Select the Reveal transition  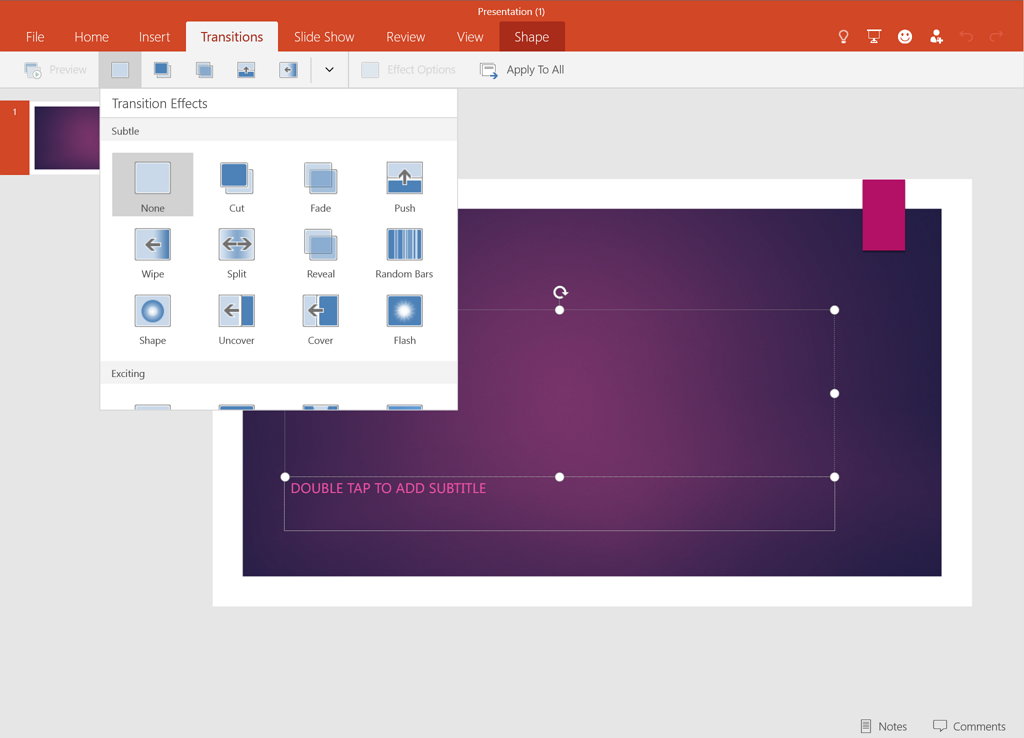tap(320, 250)
